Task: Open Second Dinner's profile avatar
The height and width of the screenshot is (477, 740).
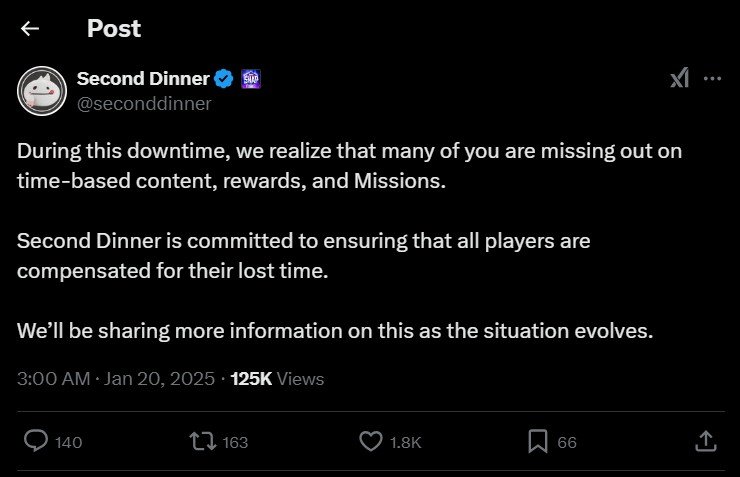Action: coord(42,91)
